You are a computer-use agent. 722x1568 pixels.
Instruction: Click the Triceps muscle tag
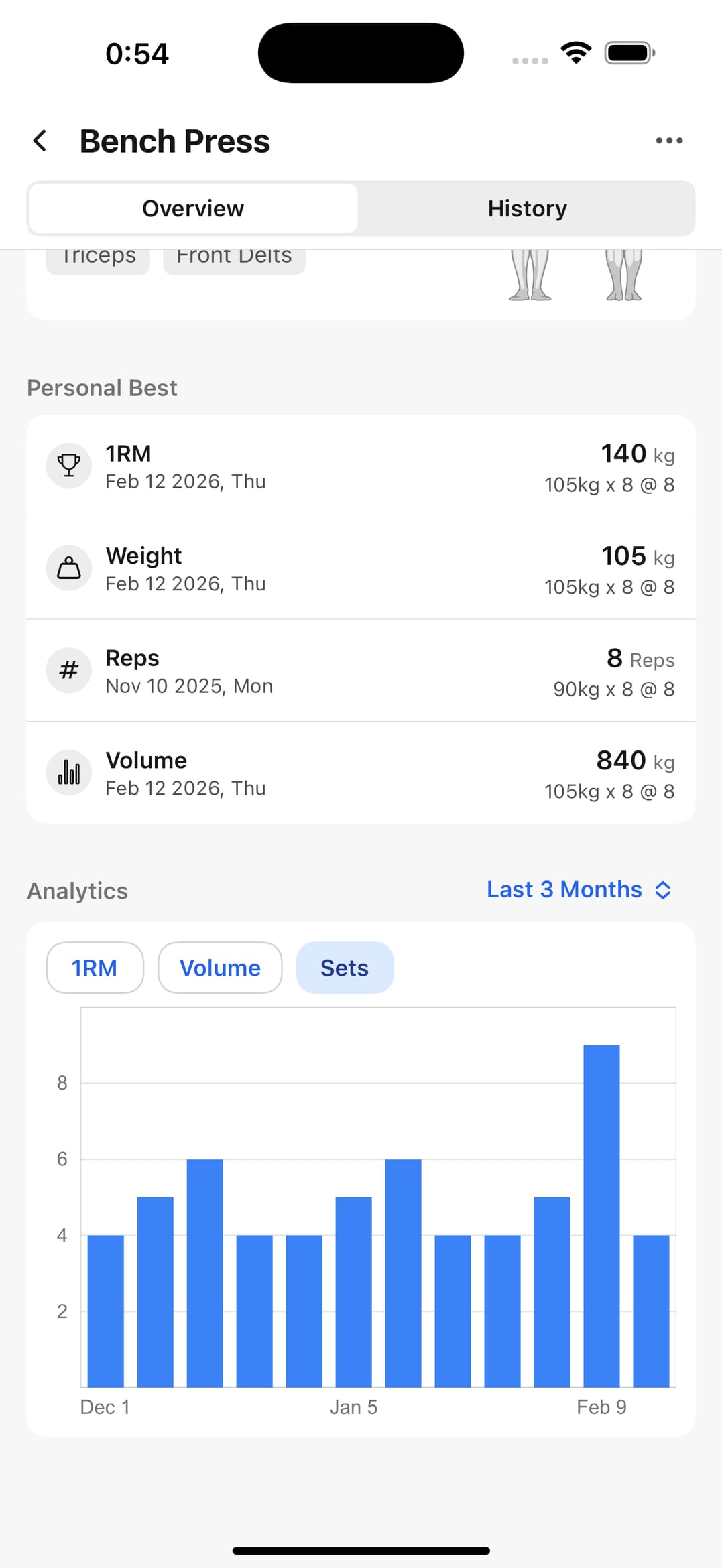[98, 255]
